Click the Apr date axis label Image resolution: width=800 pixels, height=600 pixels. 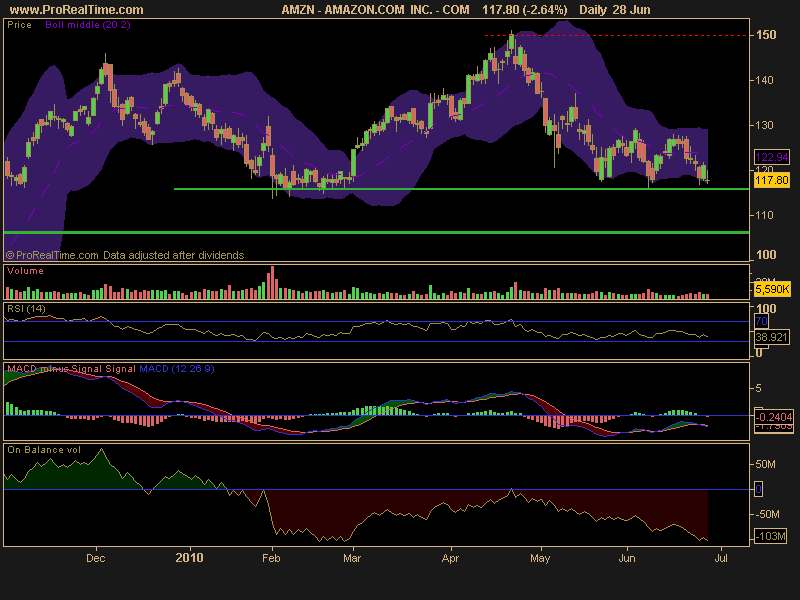(x=451, y=558)
